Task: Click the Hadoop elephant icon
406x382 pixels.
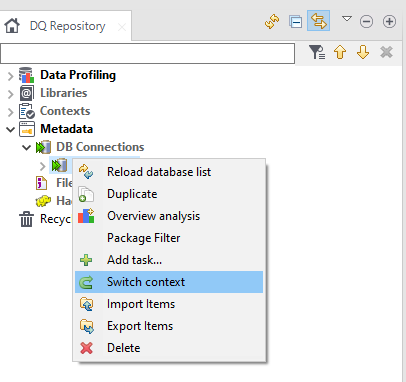Action: coord(43,201)
